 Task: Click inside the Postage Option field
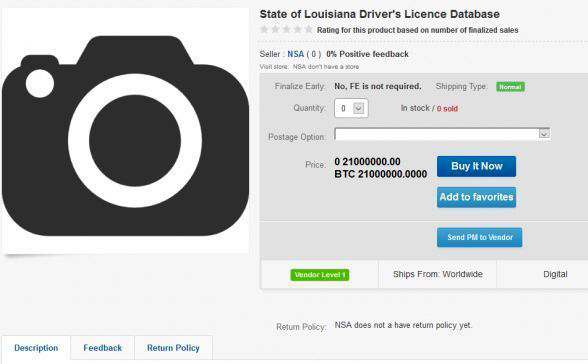[442, 134]
